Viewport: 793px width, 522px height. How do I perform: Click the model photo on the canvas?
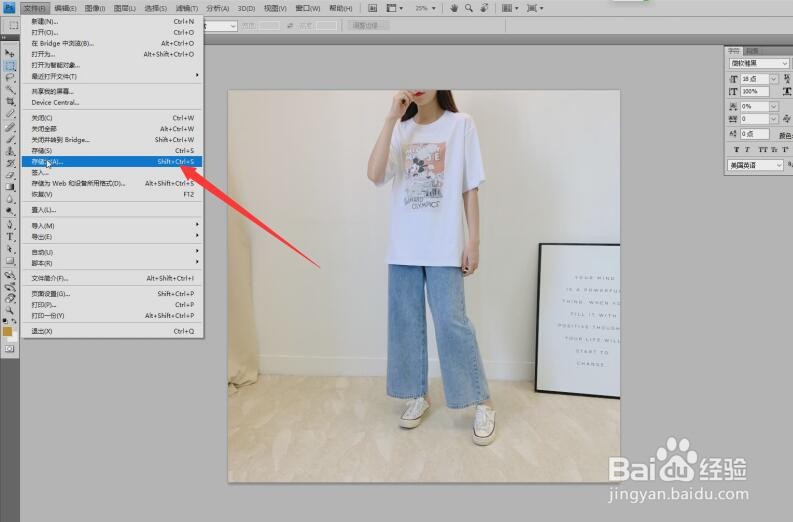[424, 286]
